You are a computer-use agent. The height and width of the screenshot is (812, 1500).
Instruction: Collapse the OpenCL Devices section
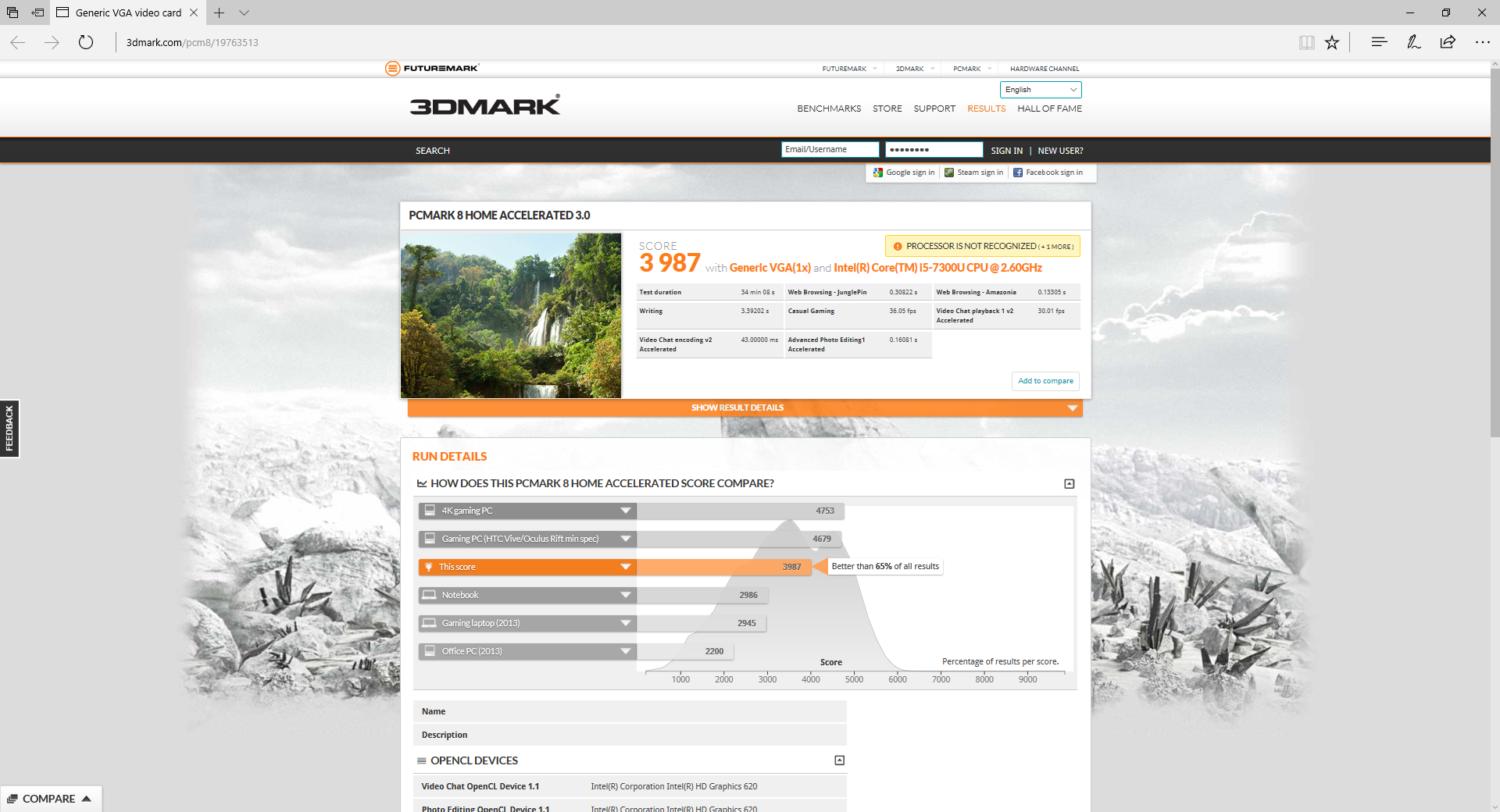[x=840, y=760]
